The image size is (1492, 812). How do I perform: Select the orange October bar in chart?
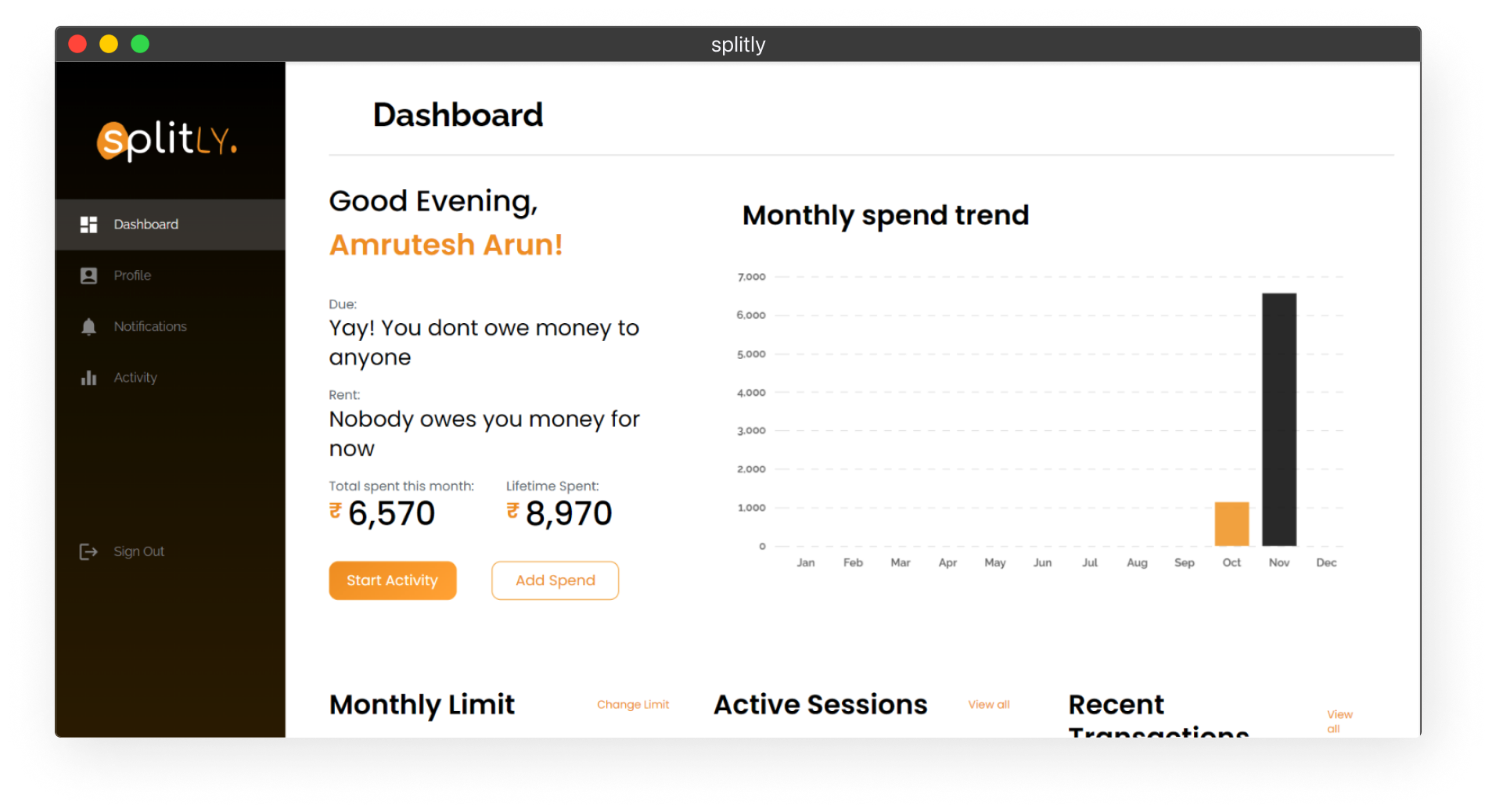(1231, 523)
